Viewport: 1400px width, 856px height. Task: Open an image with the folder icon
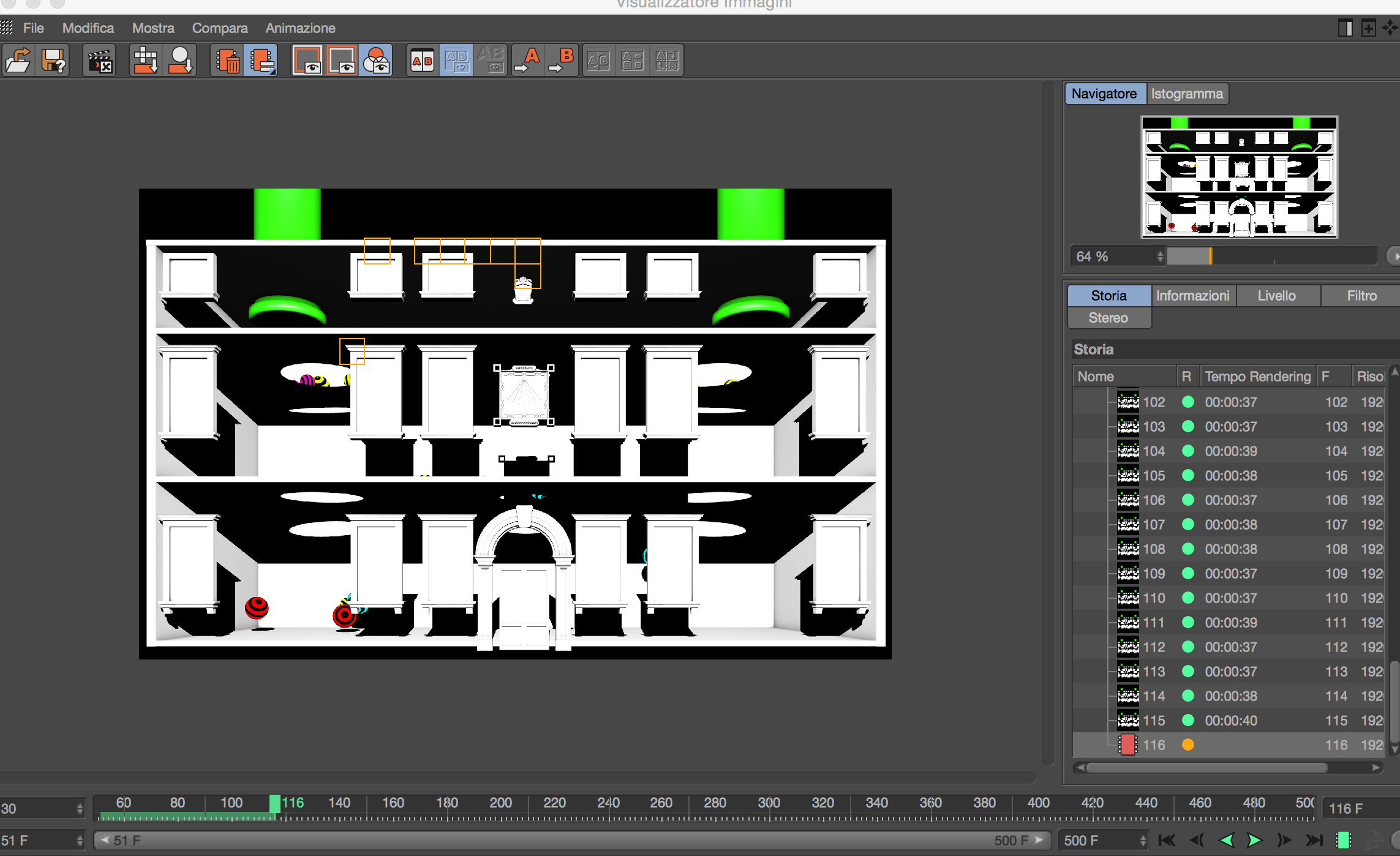(x=18, y=61)
